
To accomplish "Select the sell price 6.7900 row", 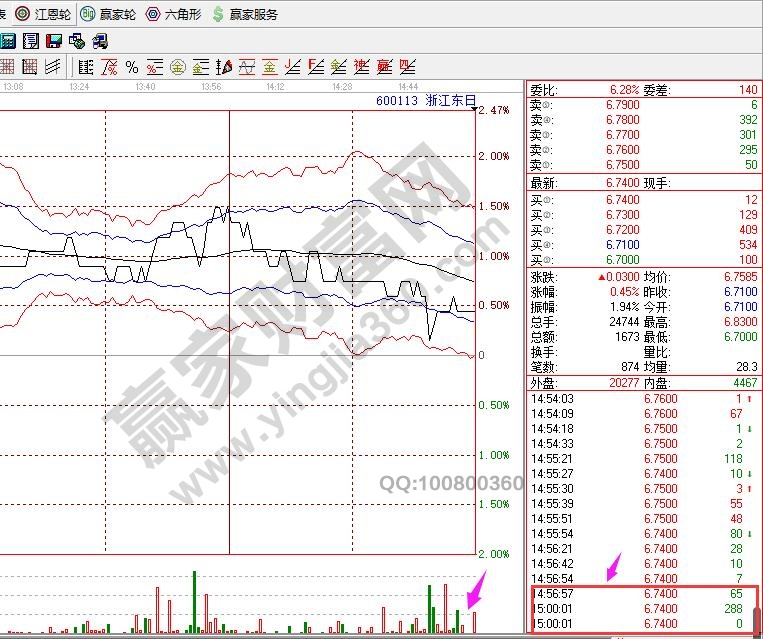I will point(642,105).
